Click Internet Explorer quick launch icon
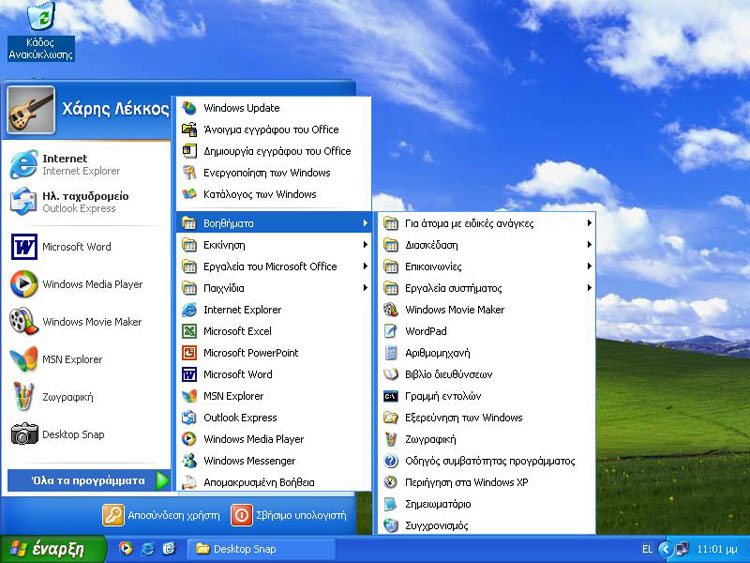 coord(147,548)
